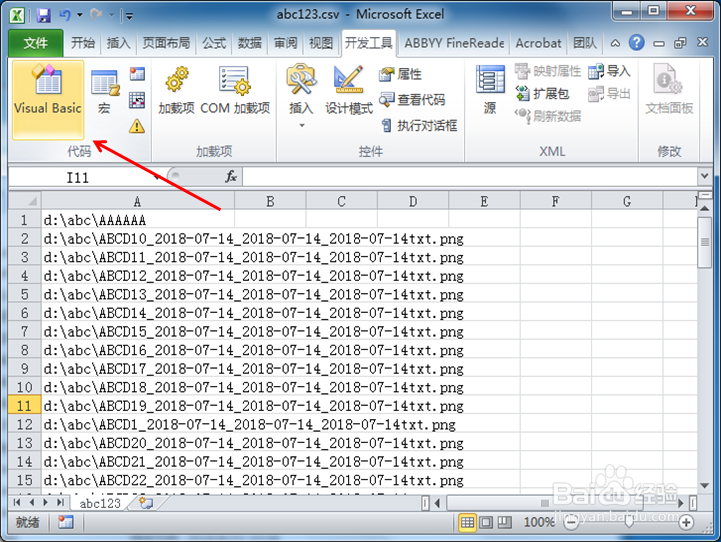Viewport: 721px width, 542px height.
Task: Click Refresh Data (刷新数据)
Action: click(548, 115)
